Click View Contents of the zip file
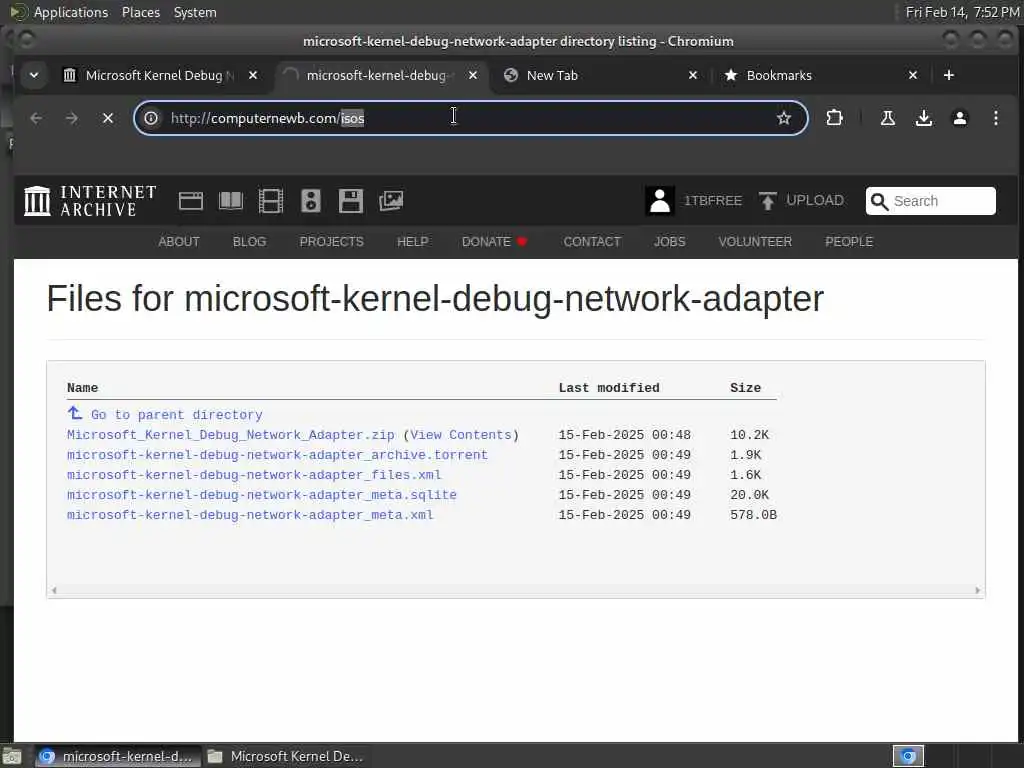The height and width of the screenshot is (768, 1024). [461, 435]
